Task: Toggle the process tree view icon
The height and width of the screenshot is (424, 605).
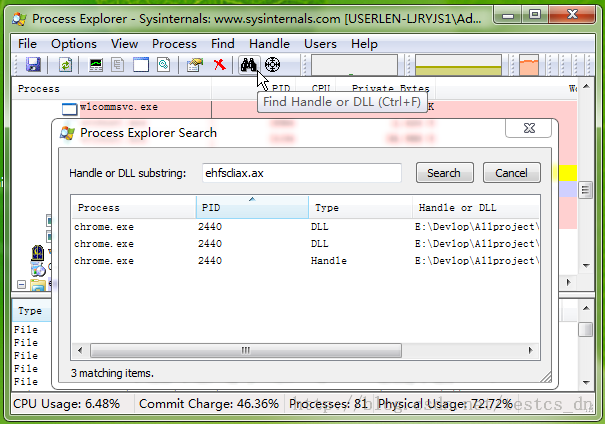Action: coord(118,64)
